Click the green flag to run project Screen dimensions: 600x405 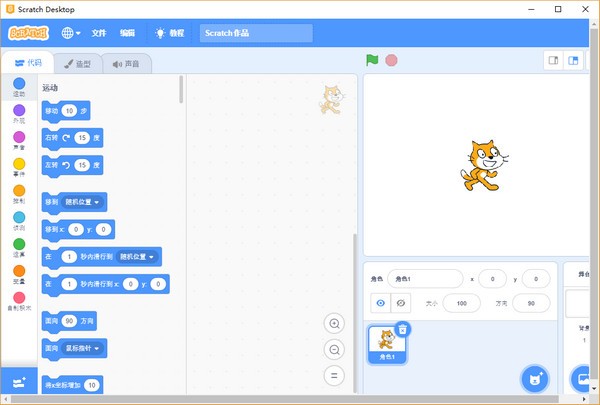coord(372,60)
